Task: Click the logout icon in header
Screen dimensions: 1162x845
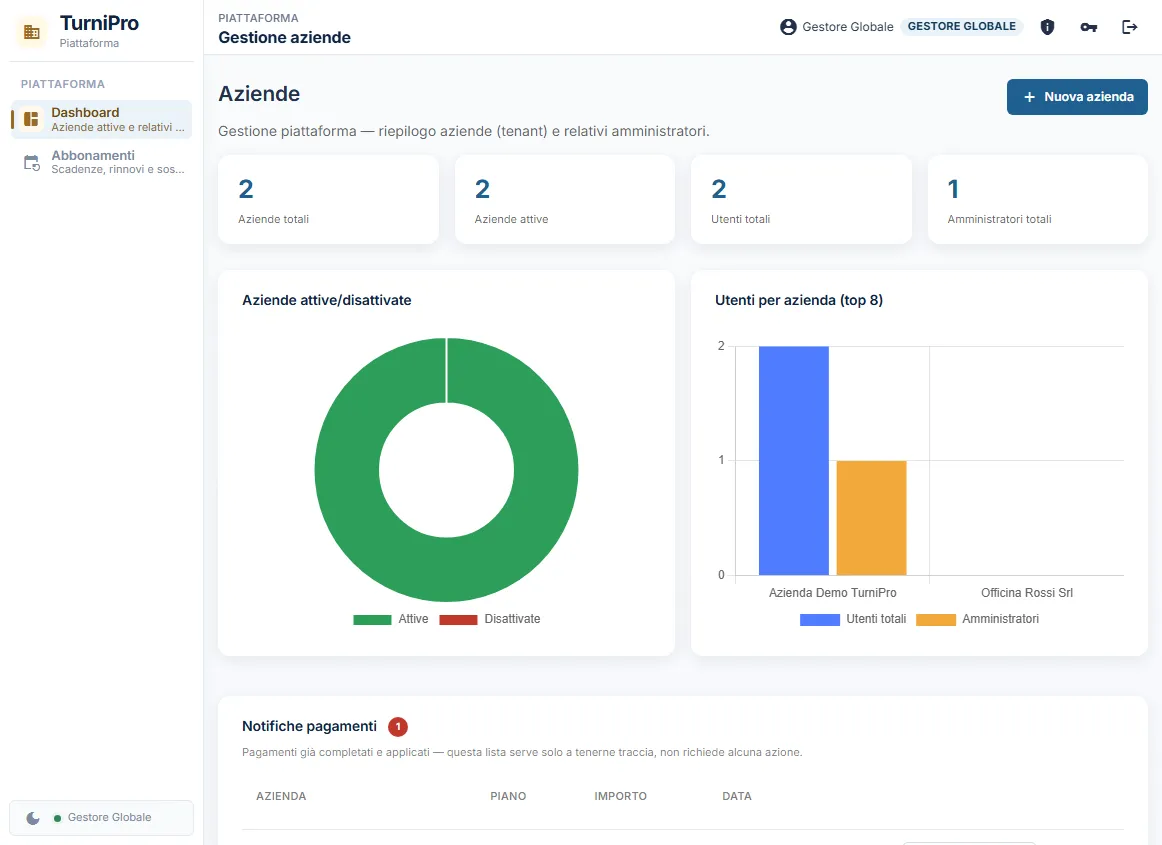Action: [1129, 27]
